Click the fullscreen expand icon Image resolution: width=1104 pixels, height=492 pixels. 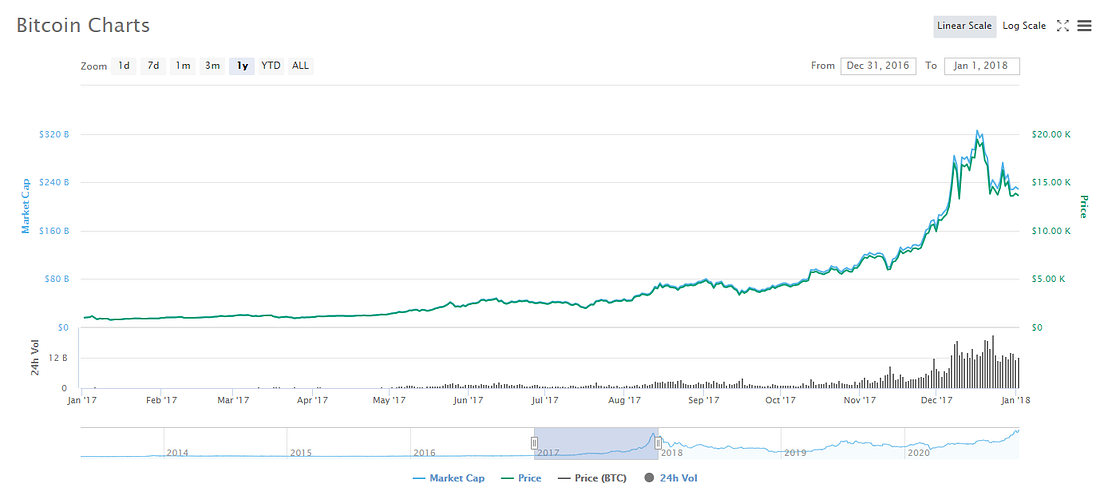tap(1062, 26)
